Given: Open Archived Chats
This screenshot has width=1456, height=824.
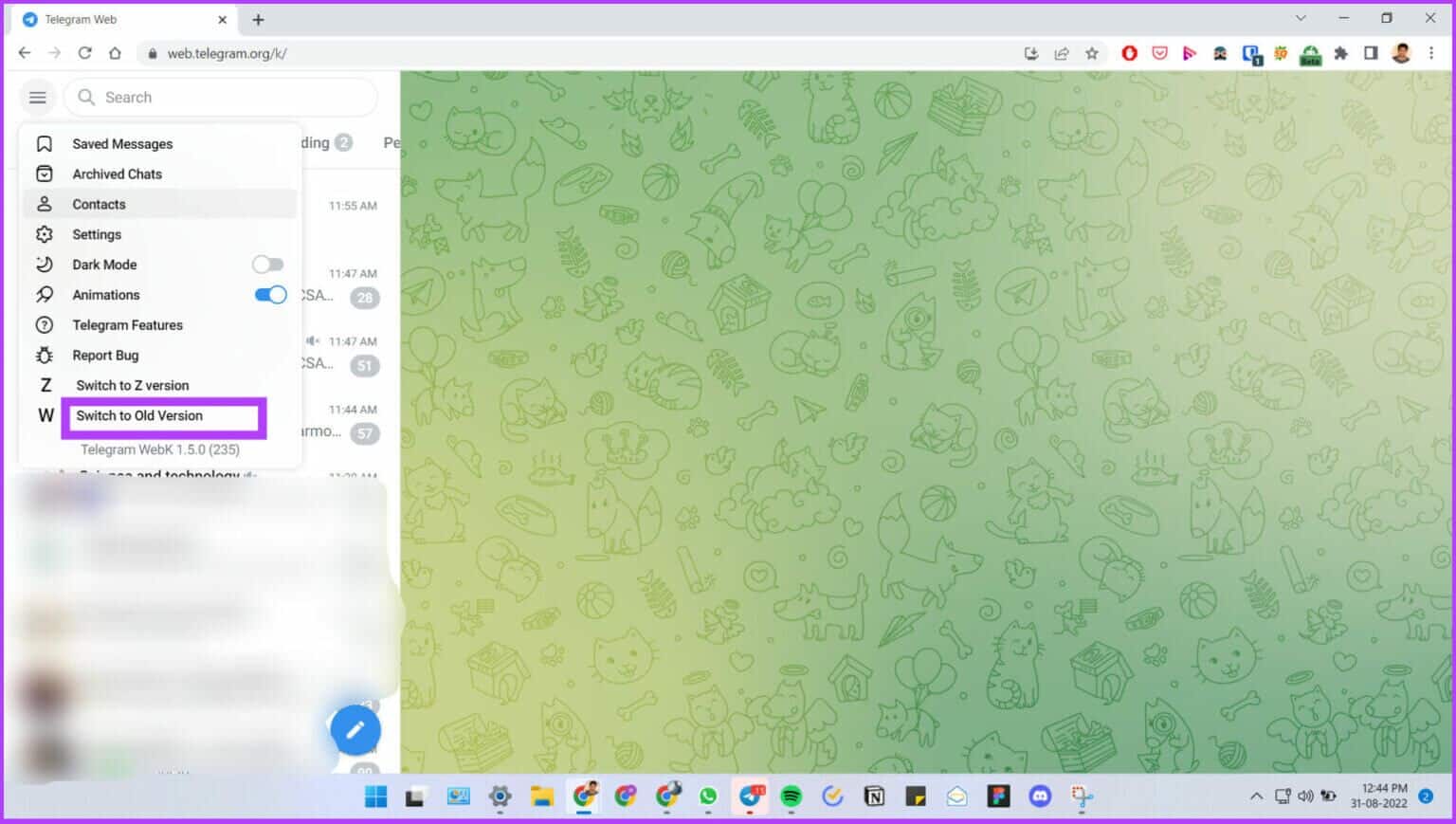Looking at the screenshot, I should pyautogui.click(x=159, y=174).
